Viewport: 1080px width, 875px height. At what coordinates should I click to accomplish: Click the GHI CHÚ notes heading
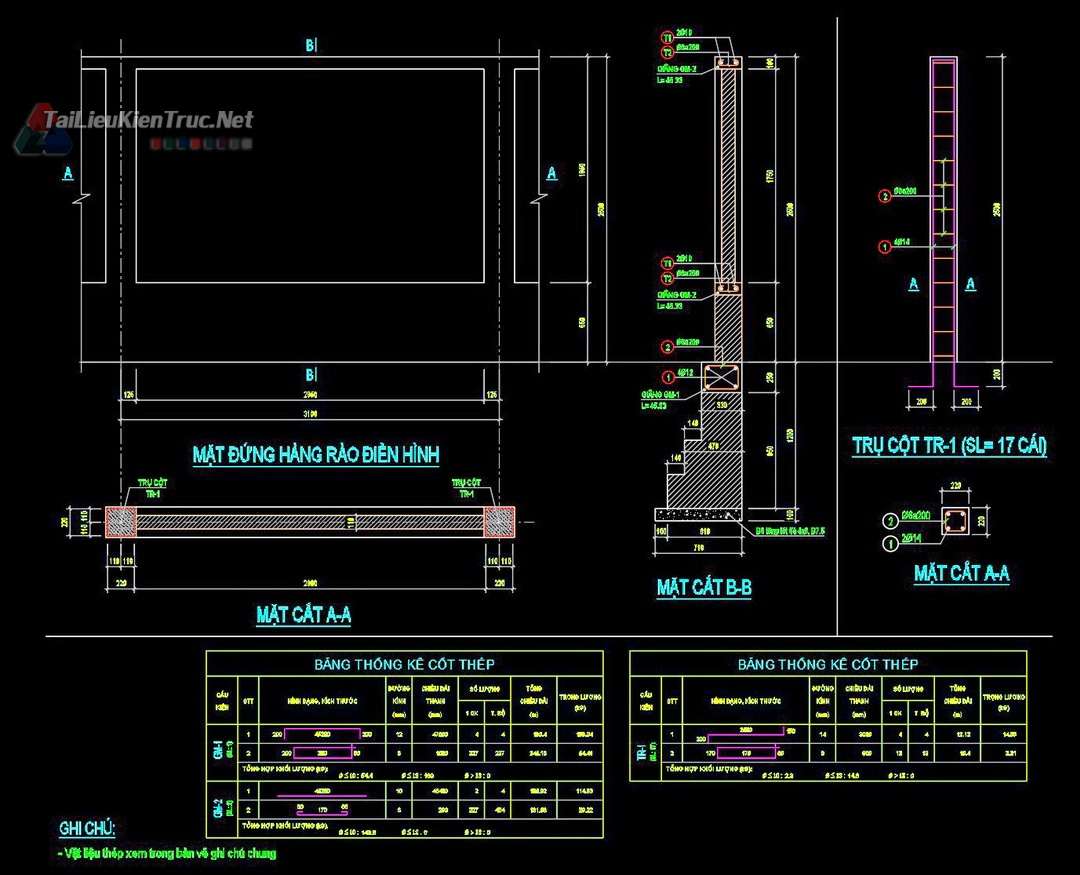pyautogui.click(x=87, y=828)
